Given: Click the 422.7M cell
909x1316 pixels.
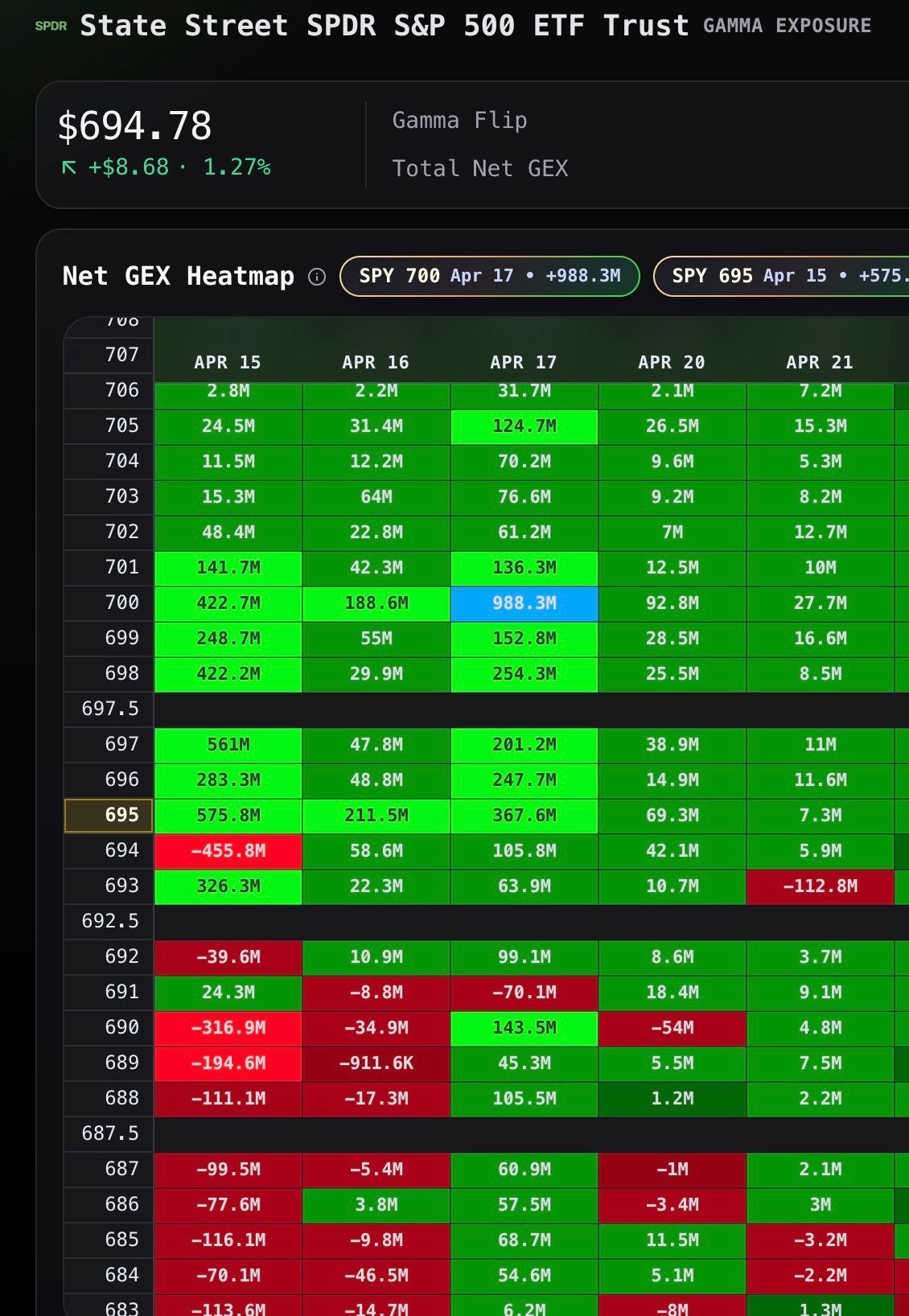Looking at the screenshot, I should coord(228,603).
